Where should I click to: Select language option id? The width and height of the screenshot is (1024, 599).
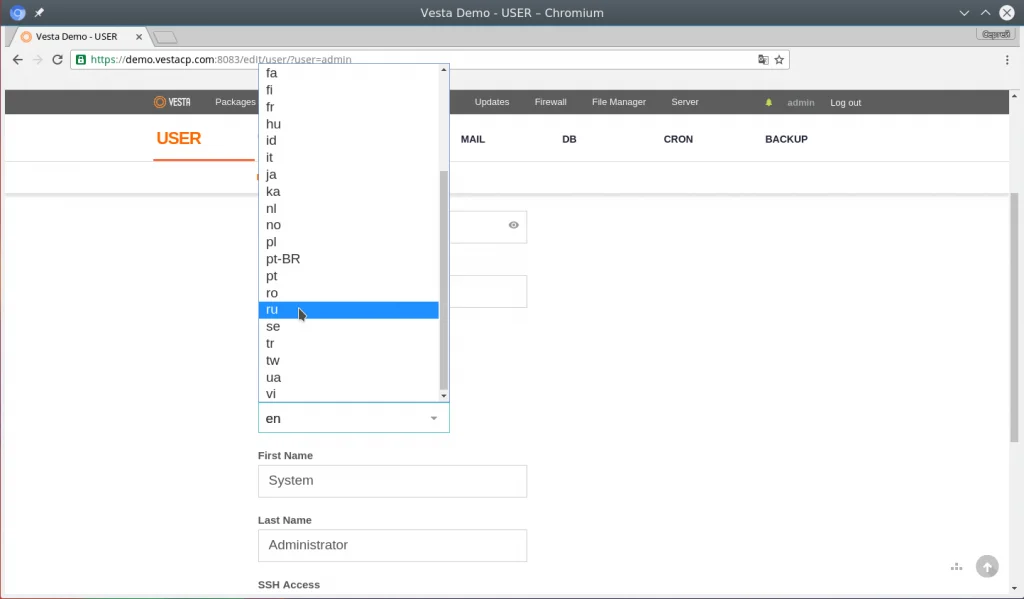349,140
